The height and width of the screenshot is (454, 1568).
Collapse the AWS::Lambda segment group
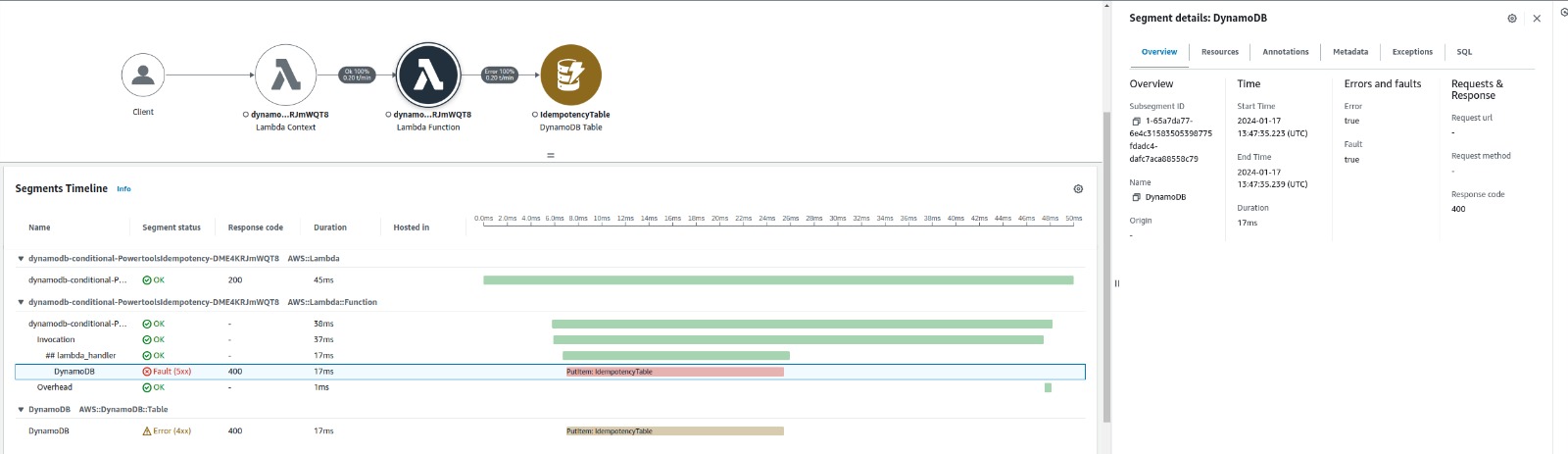(21, 259)
